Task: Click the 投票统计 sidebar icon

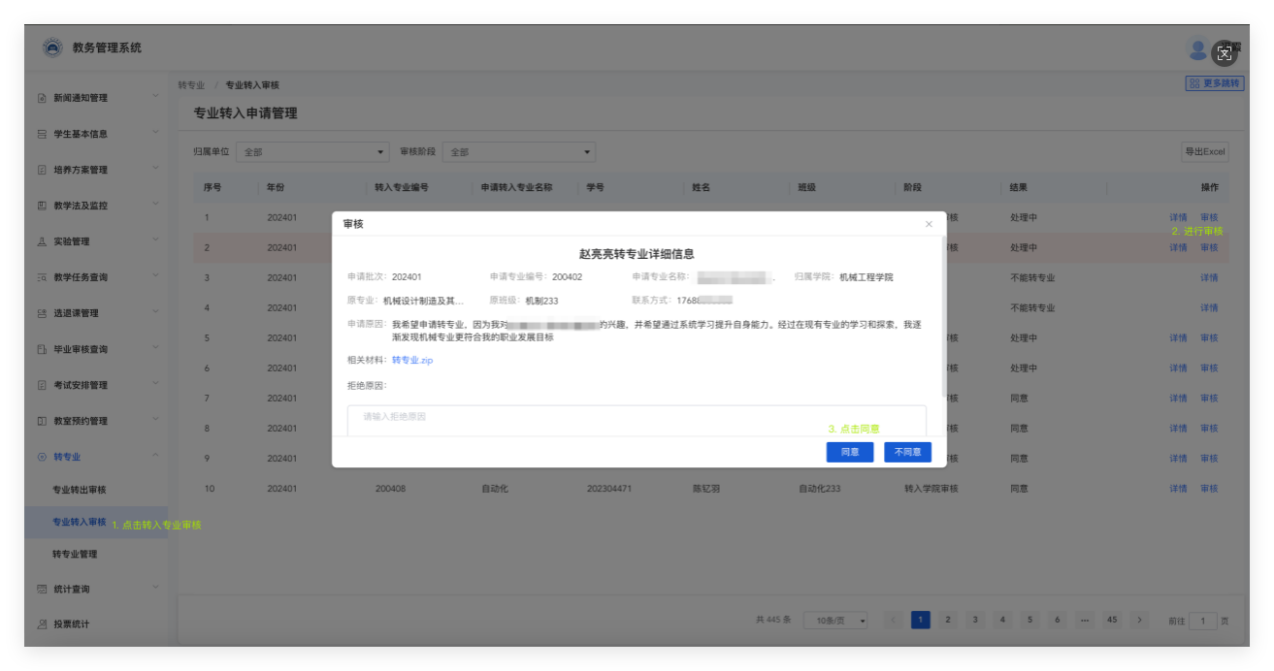Action: (42, 624)
